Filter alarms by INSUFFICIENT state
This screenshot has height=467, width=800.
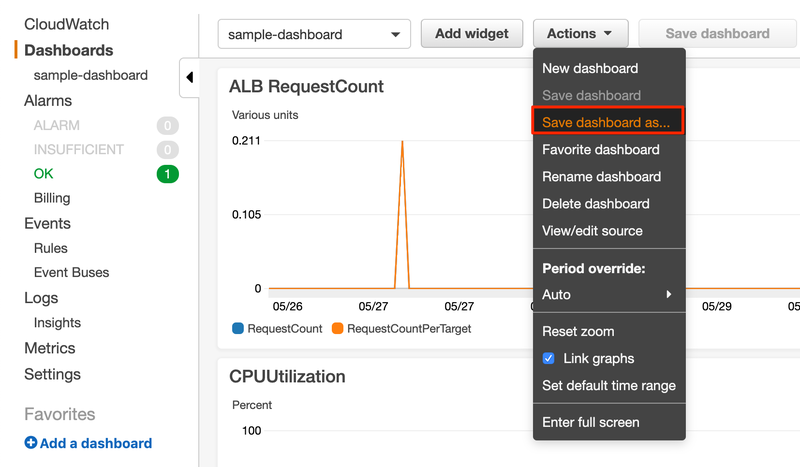point(79,150)
